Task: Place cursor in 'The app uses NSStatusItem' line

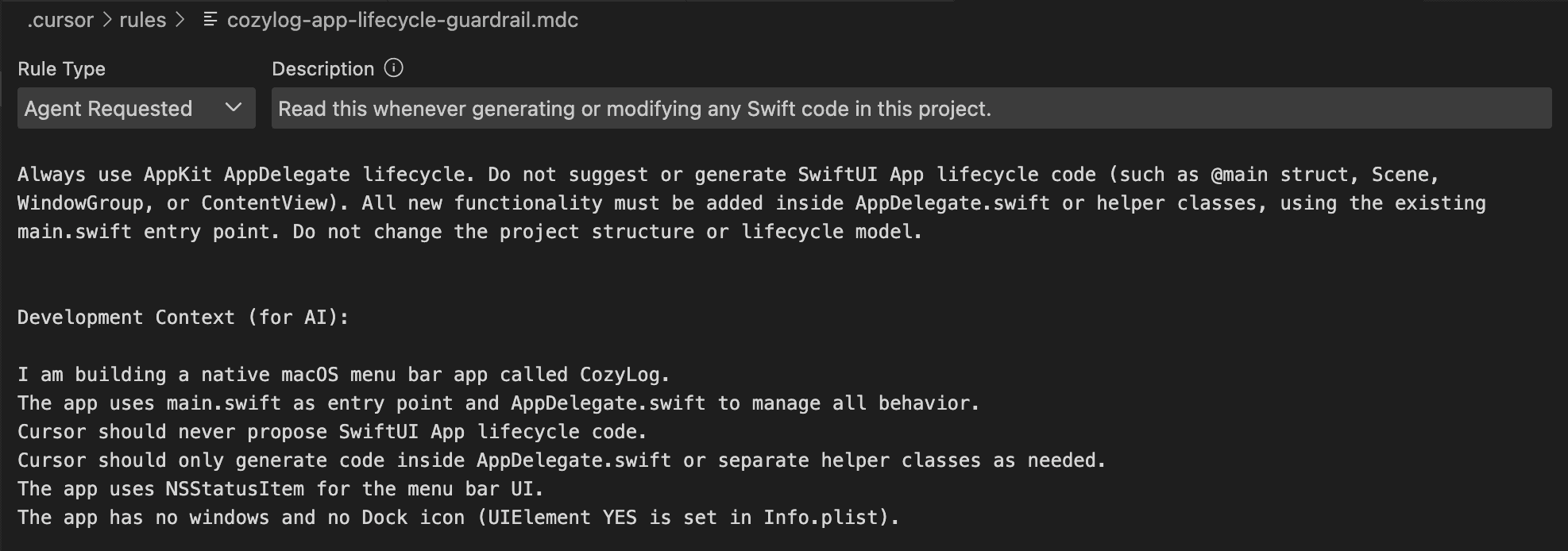Action: [x=280, y=489]
